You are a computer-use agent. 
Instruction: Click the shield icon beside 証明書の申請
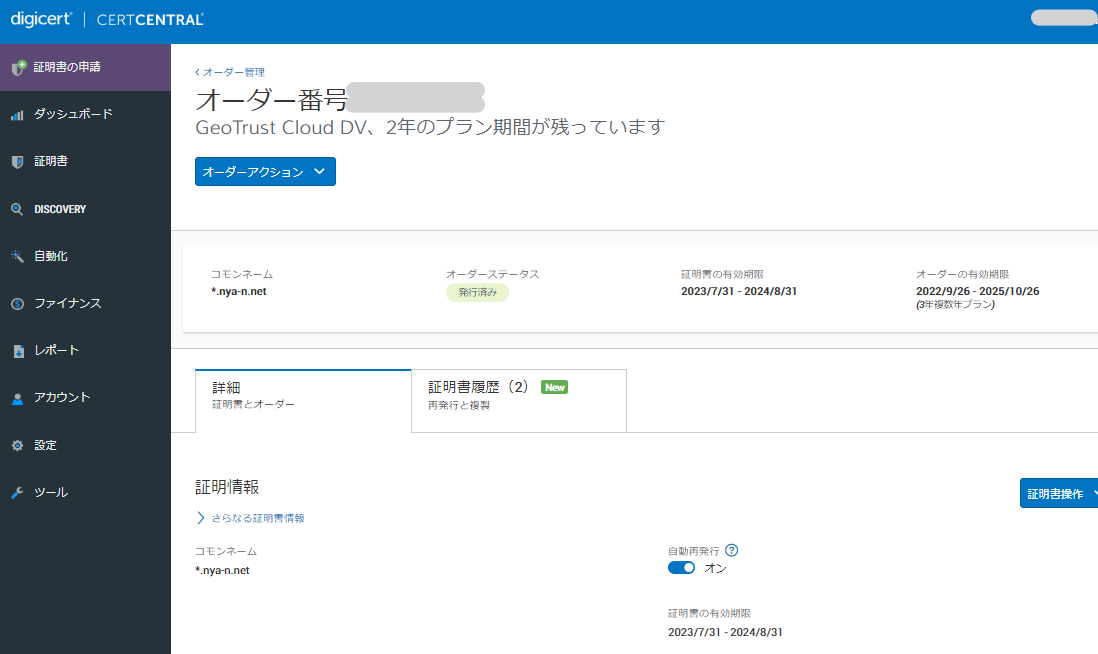pos(18,67)
